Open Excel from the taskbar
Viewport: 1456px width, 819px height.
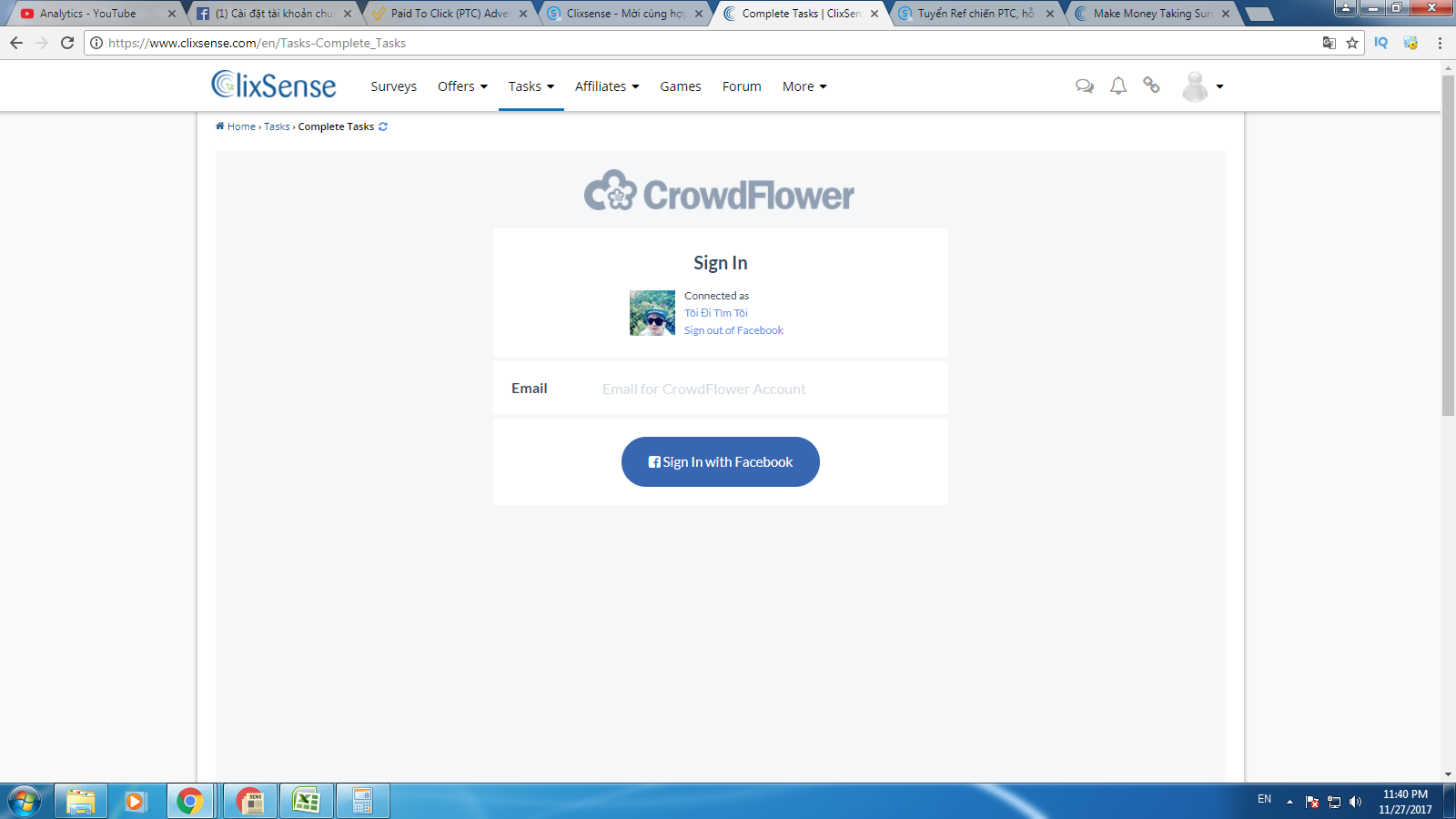tap(307, 801)
